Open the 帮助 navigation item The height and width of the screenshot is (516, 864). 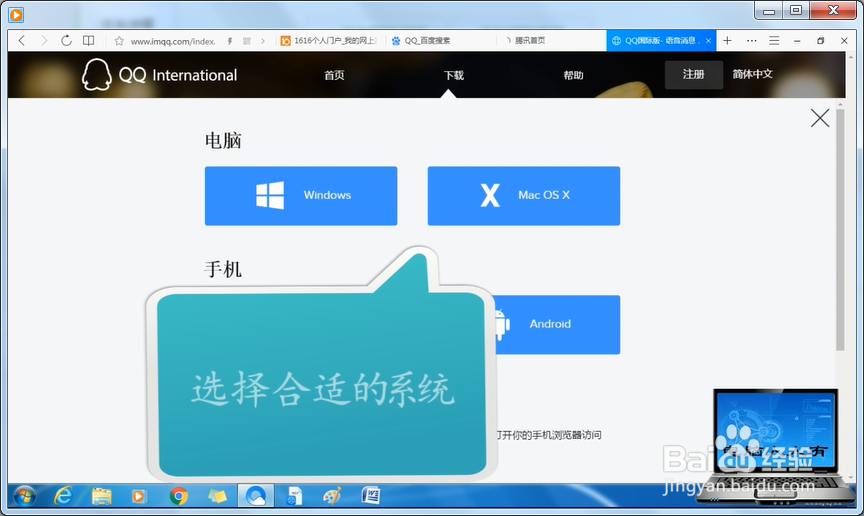coord(574,75)
